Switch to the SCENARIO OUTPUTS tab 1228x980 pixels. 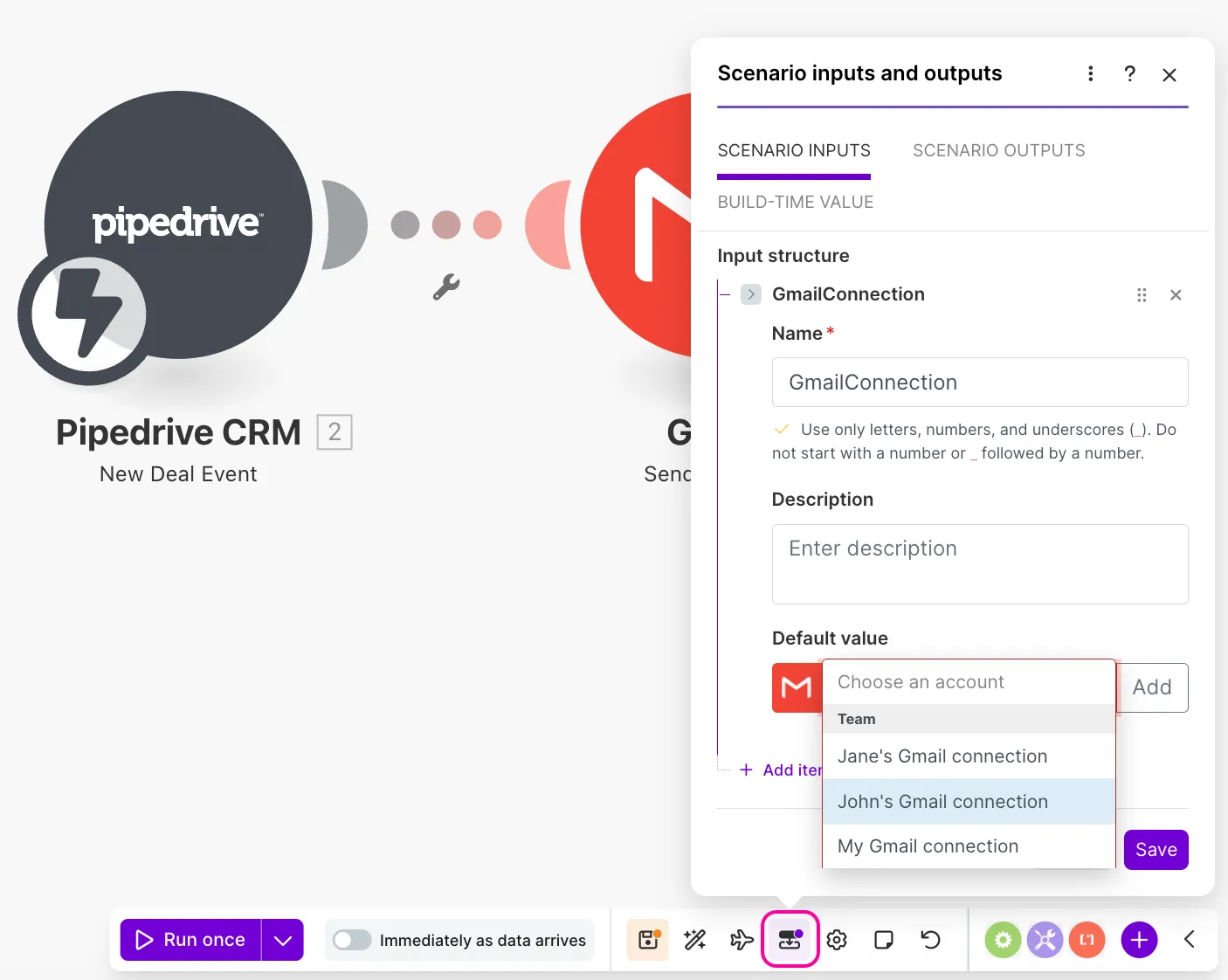[999, 151]
